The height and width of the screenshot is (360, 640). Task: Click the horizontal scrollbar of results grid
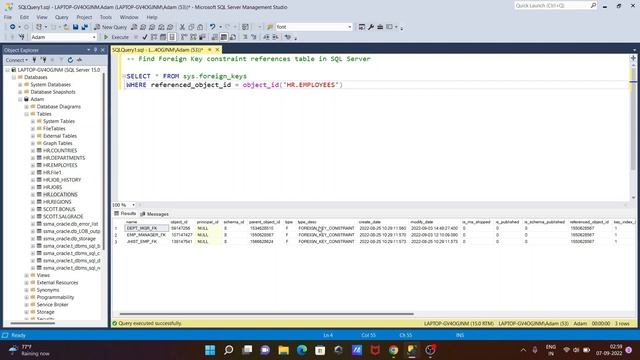click(x=267, y=314)
